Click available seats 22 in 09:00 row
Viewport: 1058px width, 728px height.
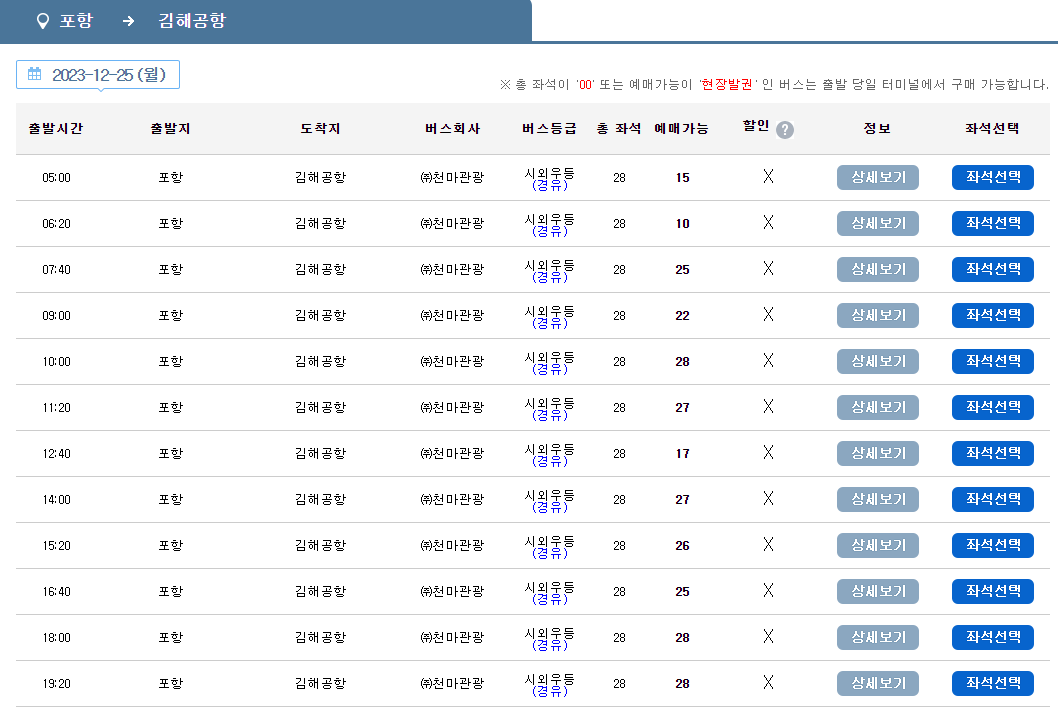(682, 315)
